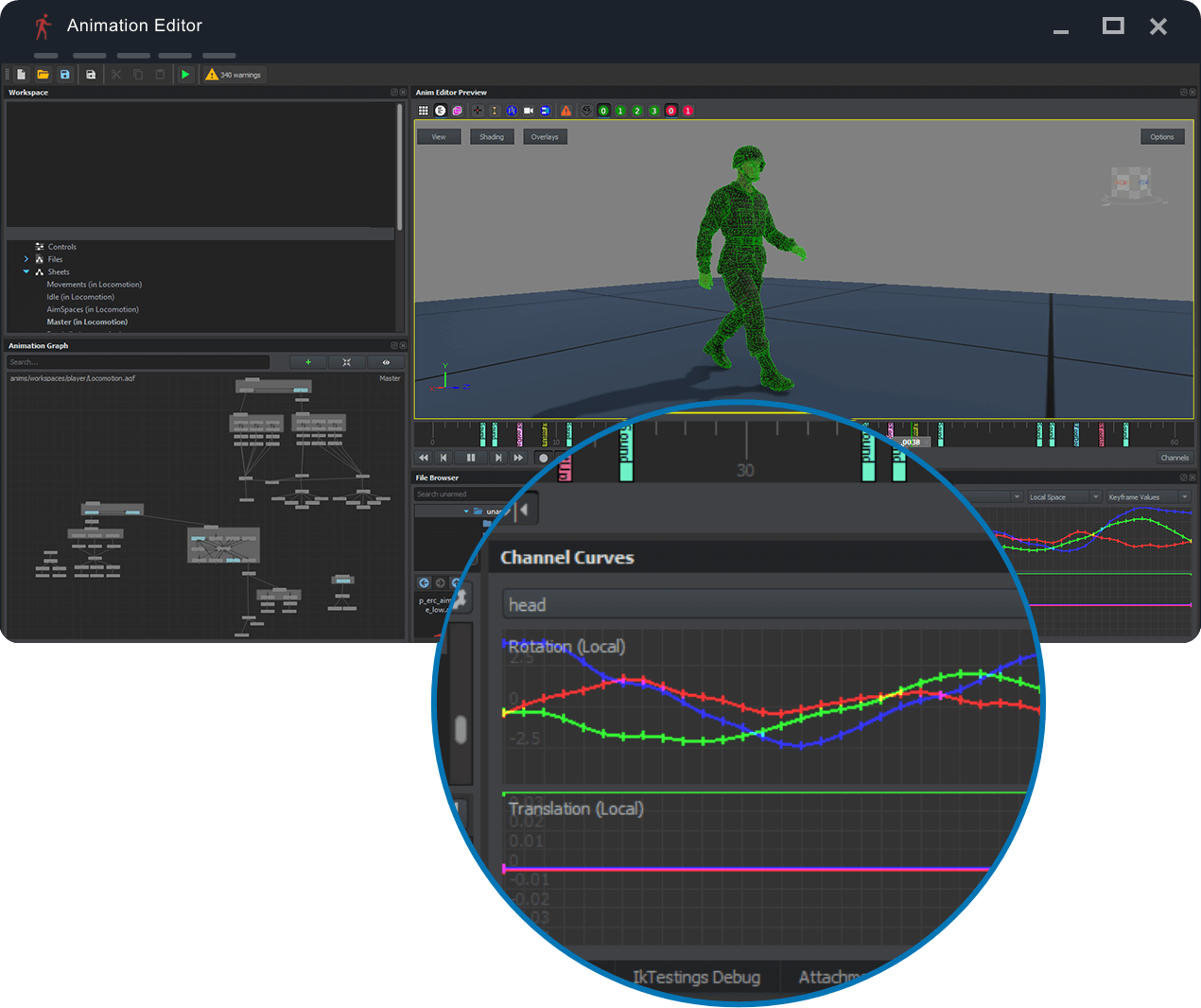Click the orange warning icon in preview toolbar
1201x1008 pixels.
point(566,110)
